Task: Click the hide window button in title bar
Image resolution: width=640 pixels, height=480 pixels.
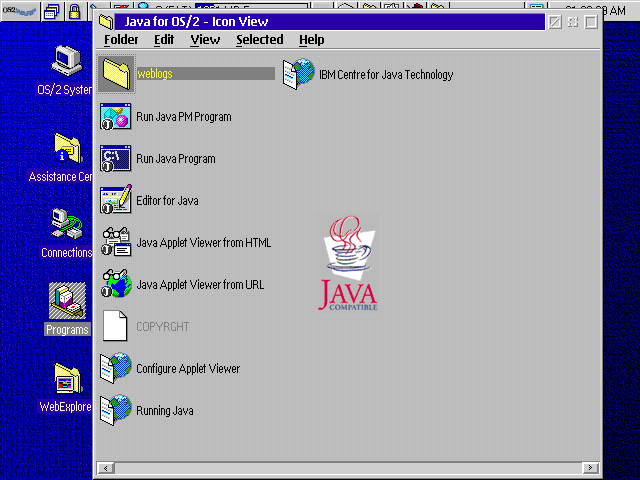Action: click(554, 22)
